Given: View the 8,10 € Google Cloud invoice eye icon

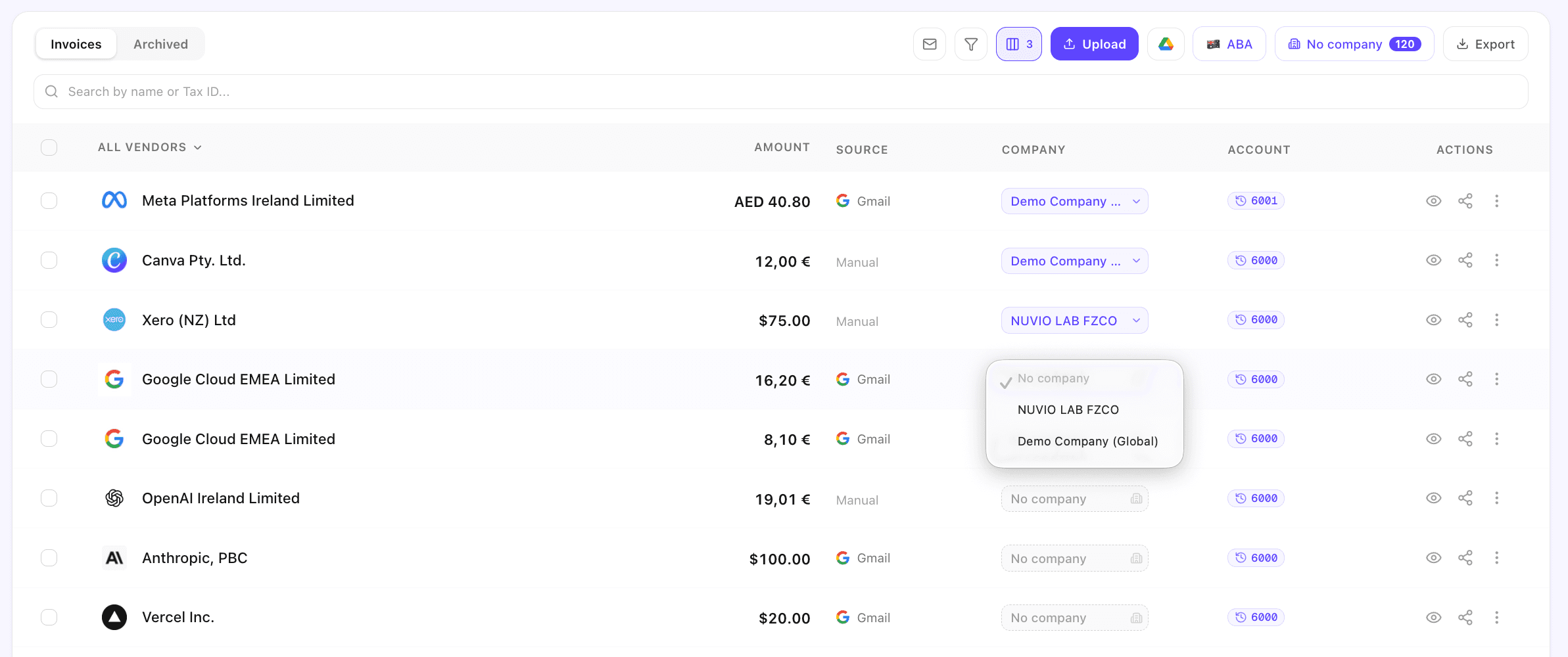Looking at the screenshot, I should pyautogui.click(x=1433, y=439).
